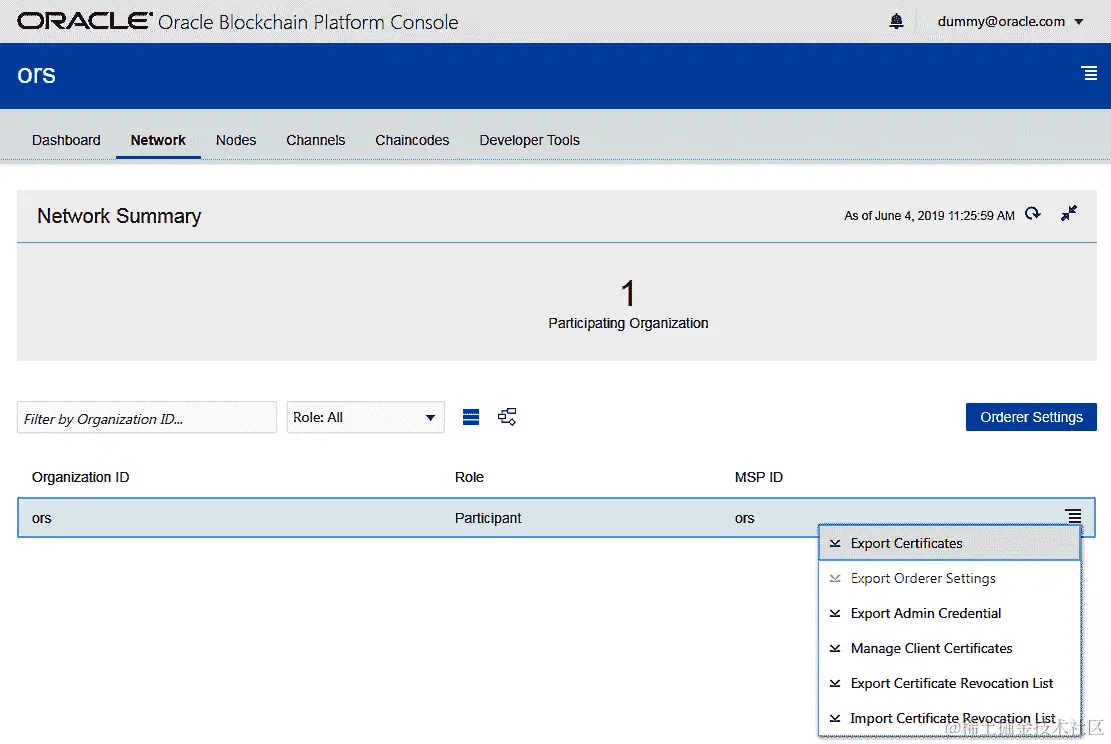Open the ors row action menu icon
Screen dimensions: 1111x744
1073,517
